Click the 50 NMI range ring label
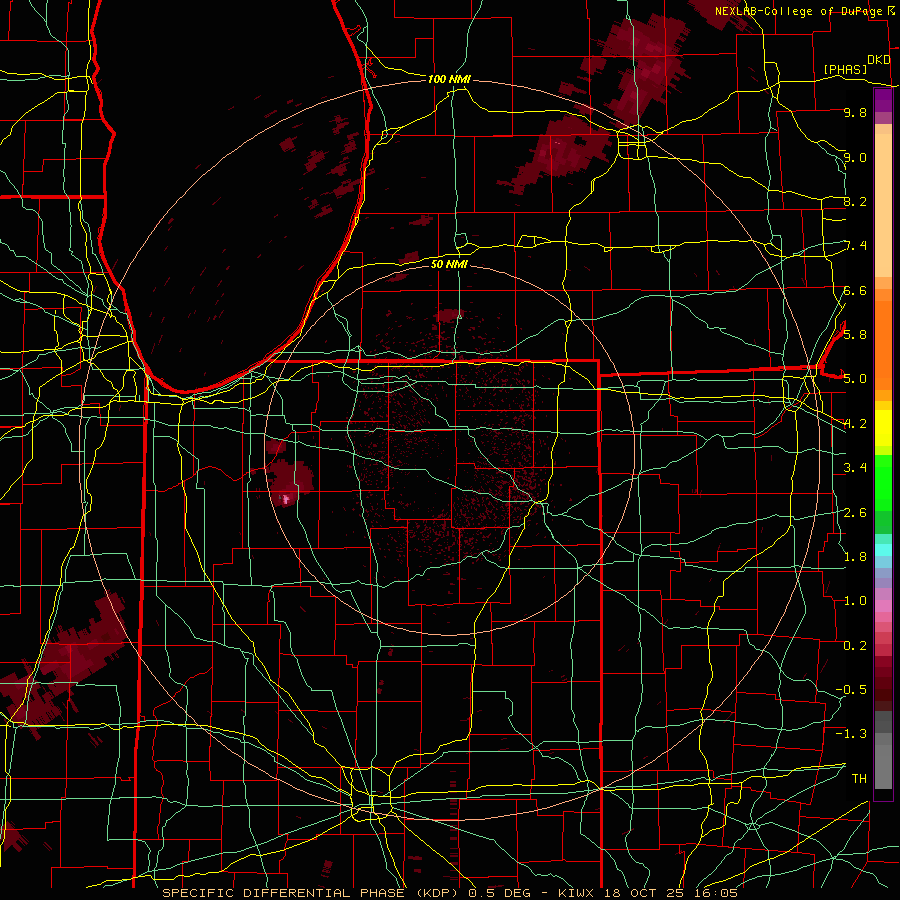Screen dimensions: 900x900 coord(449,264)
